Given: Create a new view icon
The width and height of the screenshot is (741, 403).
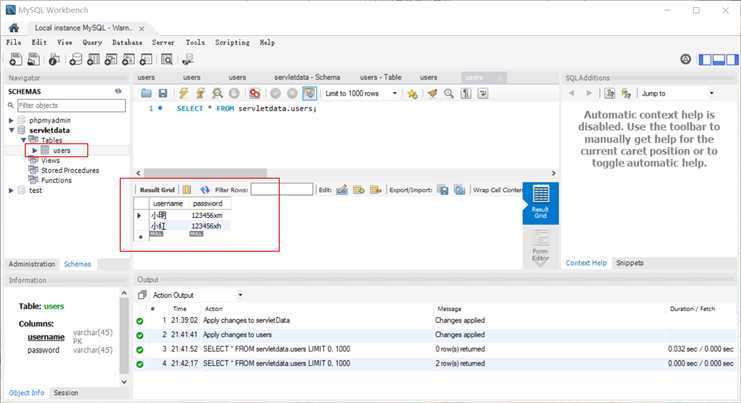Looking at the screenshot, I should click(111, 59).
